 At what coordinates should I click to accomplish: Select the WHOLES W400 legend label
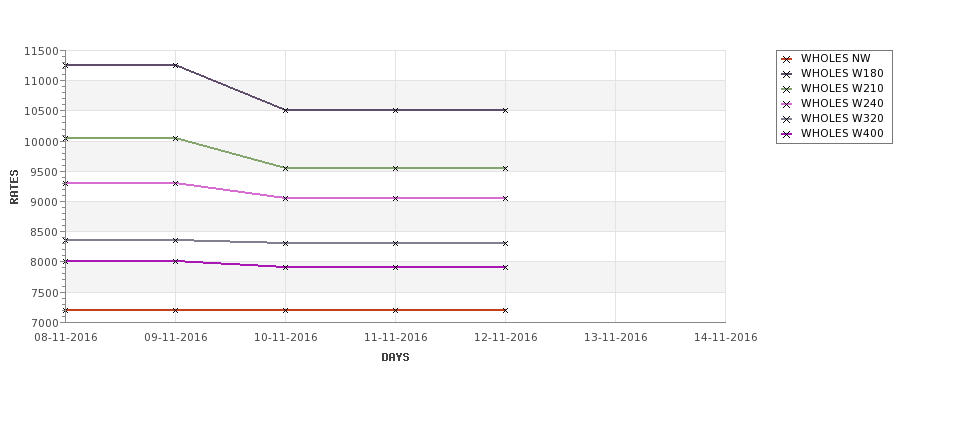(x=842, y=133)
